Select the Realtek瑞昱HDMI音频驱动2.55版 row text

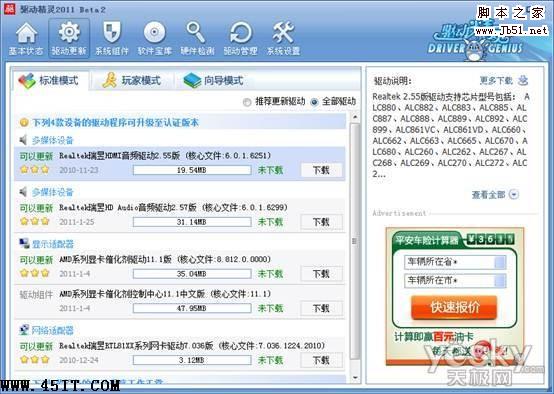119,155
